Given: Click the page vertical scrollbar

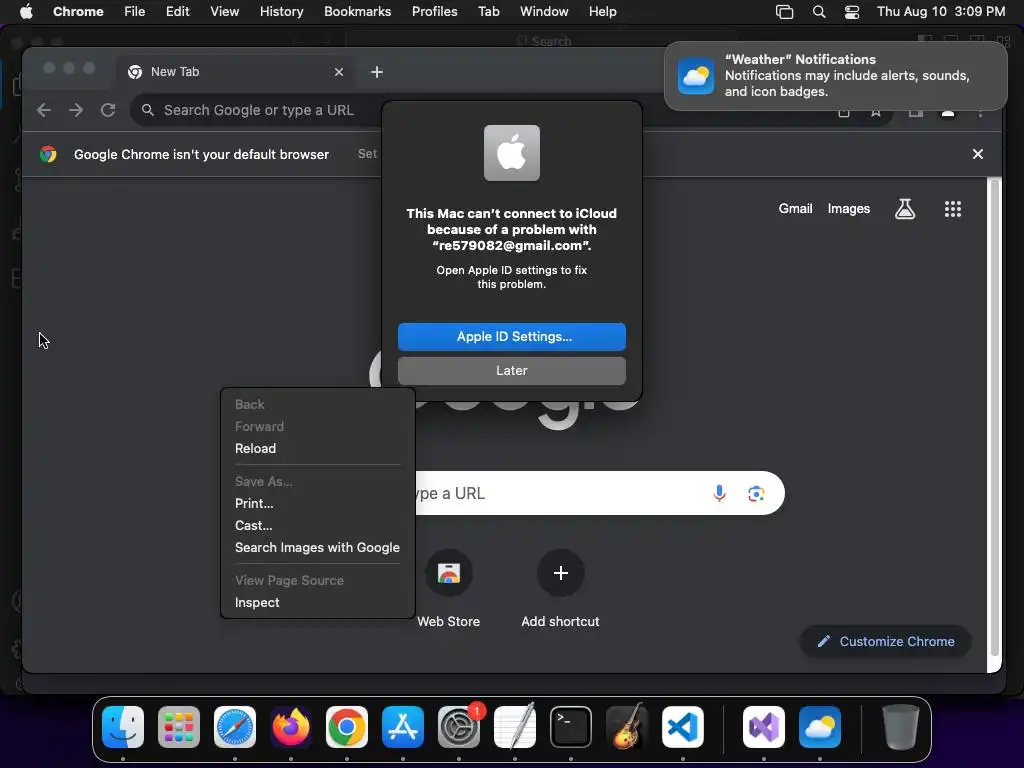Looking at the screenshot, I should 994,418.
